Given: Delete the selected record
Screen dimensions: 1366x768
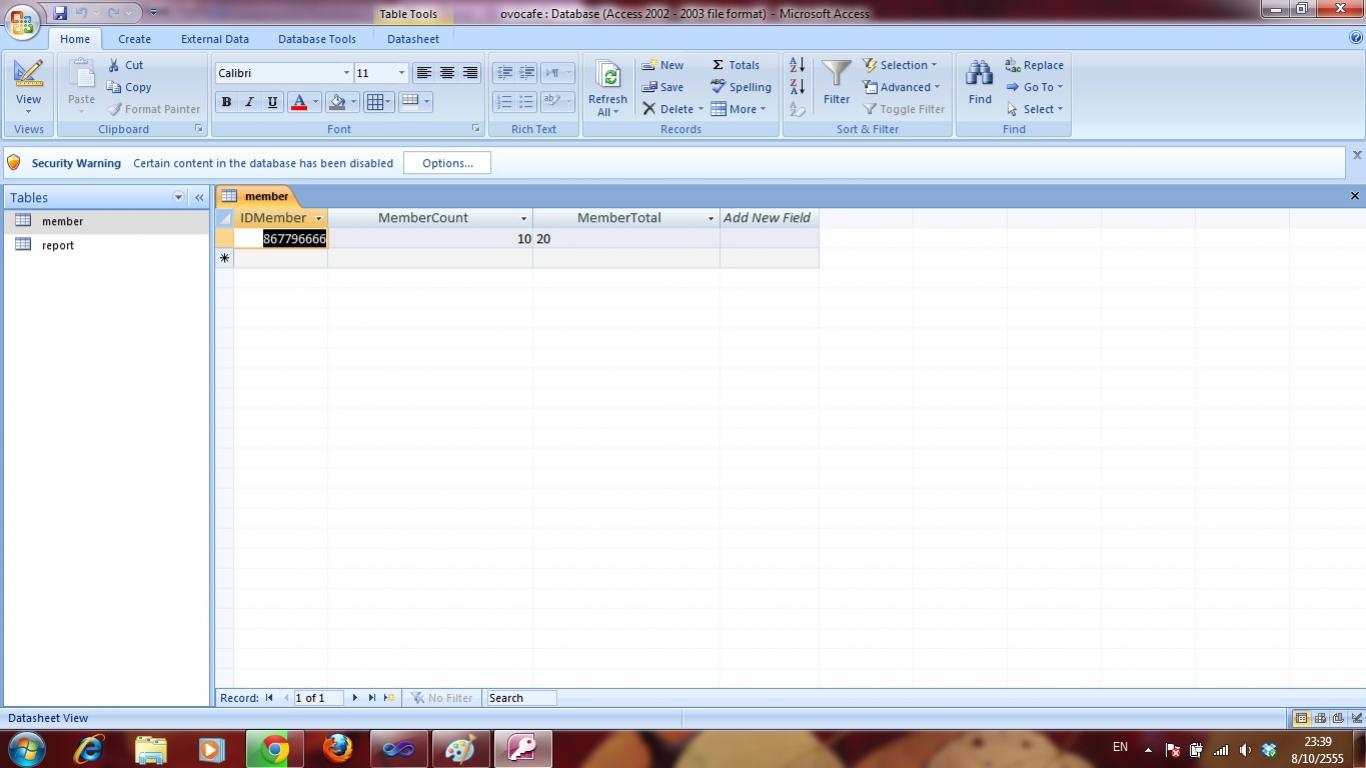Looking at the screenshot, I should [x=673, y=109].
